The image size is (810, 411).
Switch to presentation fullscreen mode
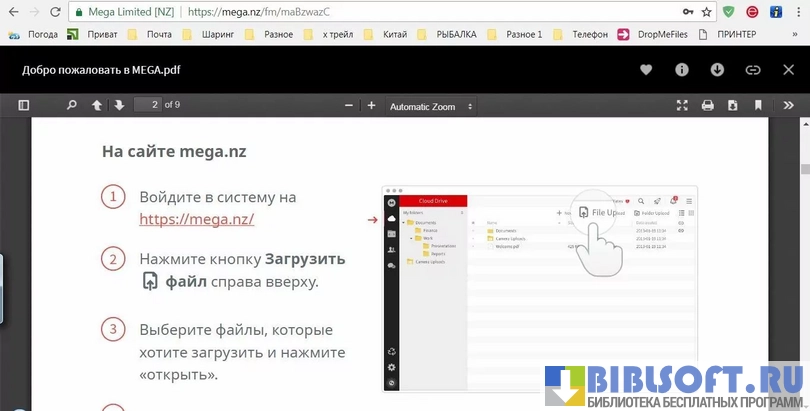[683, 105]
